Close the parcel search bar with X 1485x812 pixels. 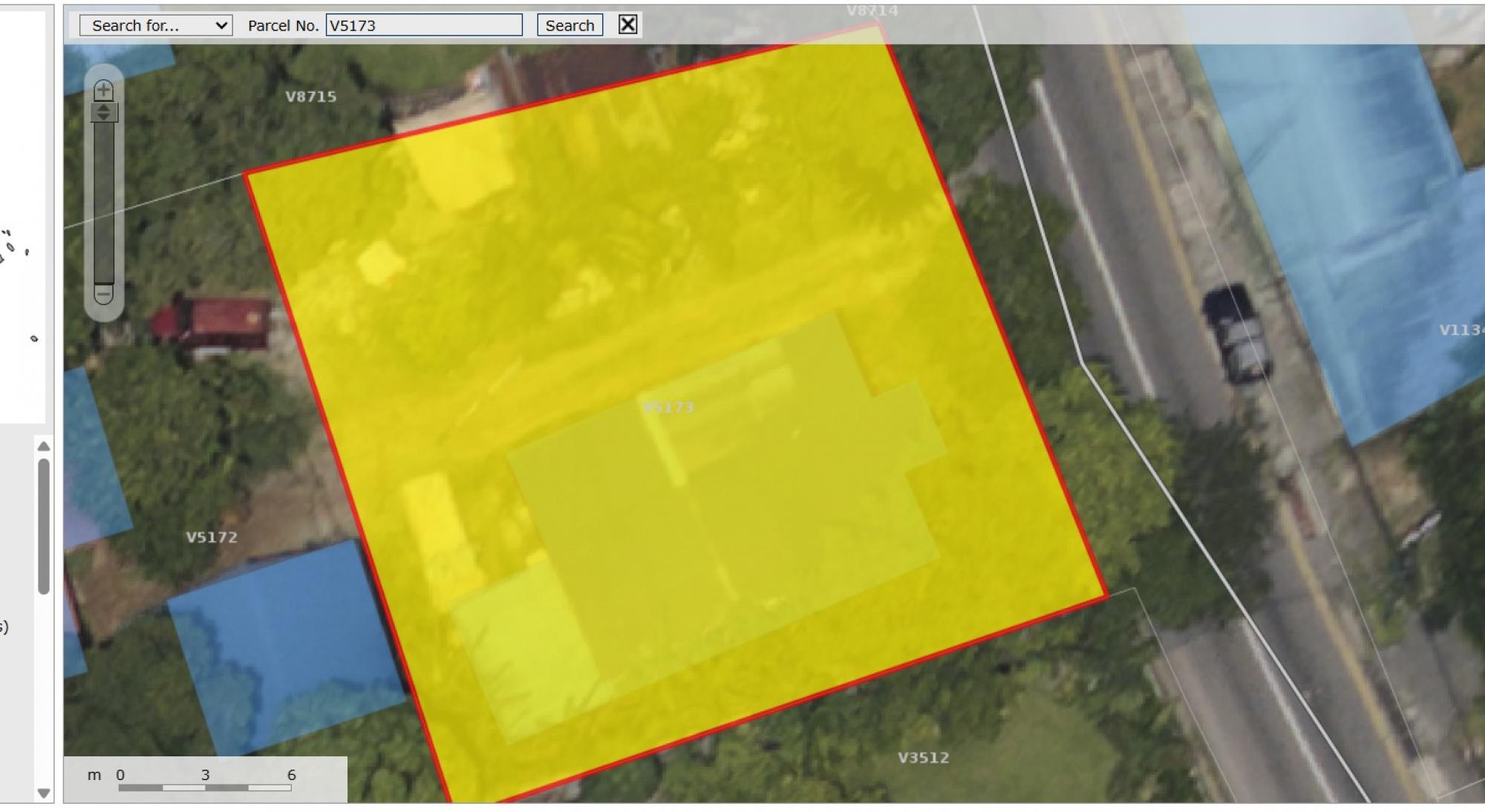[x=627, y=24]
